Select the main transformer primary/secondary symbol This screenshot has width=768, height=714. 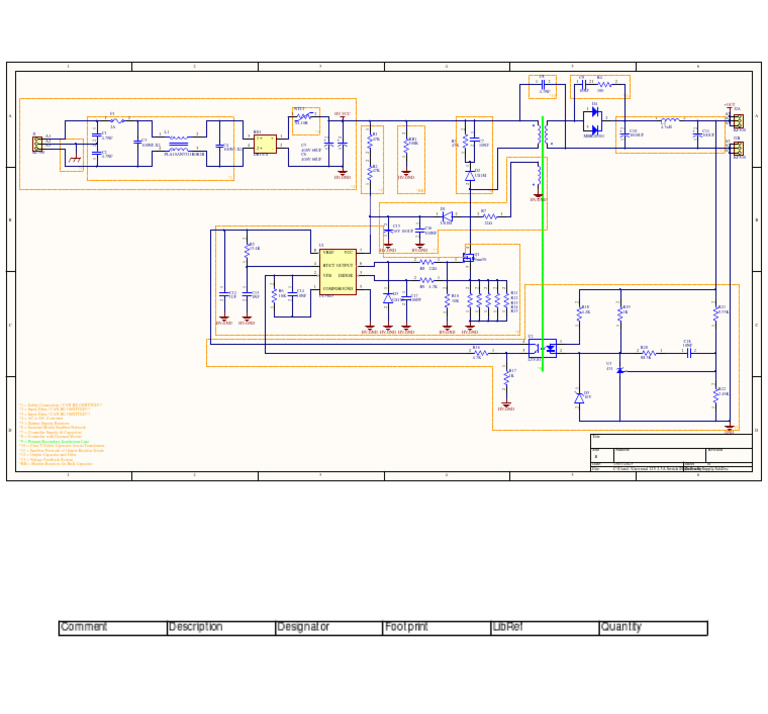click(543, 135)
